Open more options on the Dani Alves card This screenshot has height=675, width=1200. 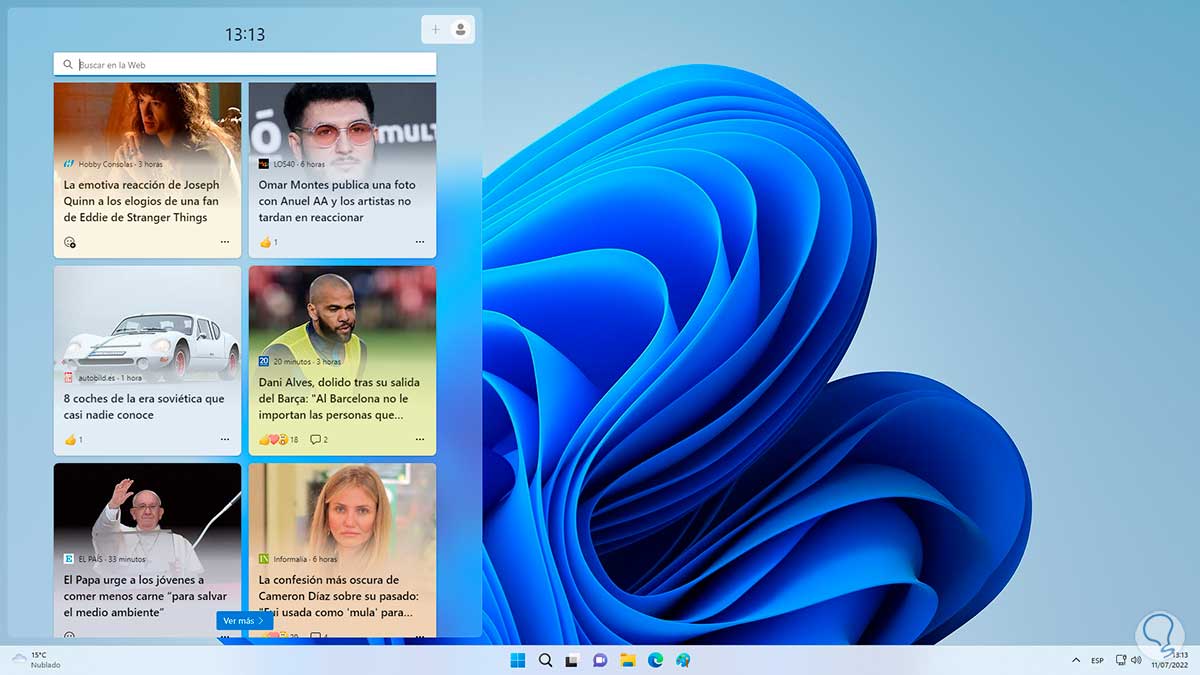[420, 440]
